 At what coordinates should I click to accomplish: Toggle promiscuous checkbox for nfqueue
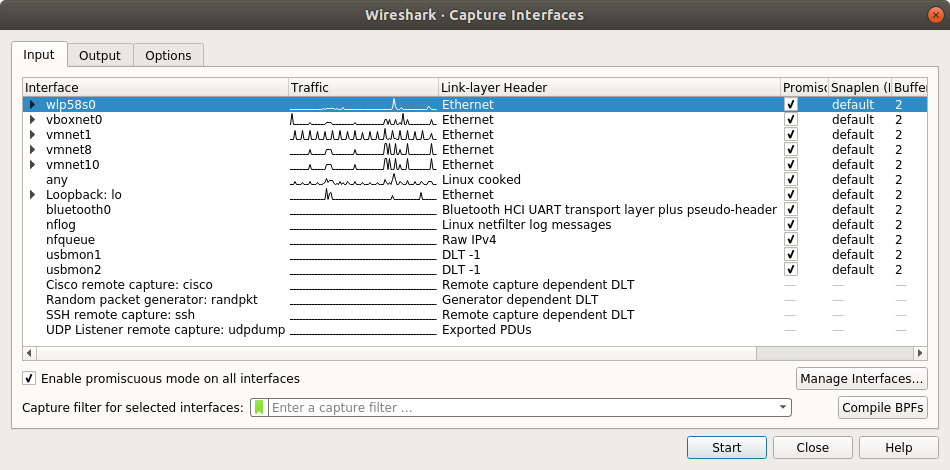pos(791,239)
